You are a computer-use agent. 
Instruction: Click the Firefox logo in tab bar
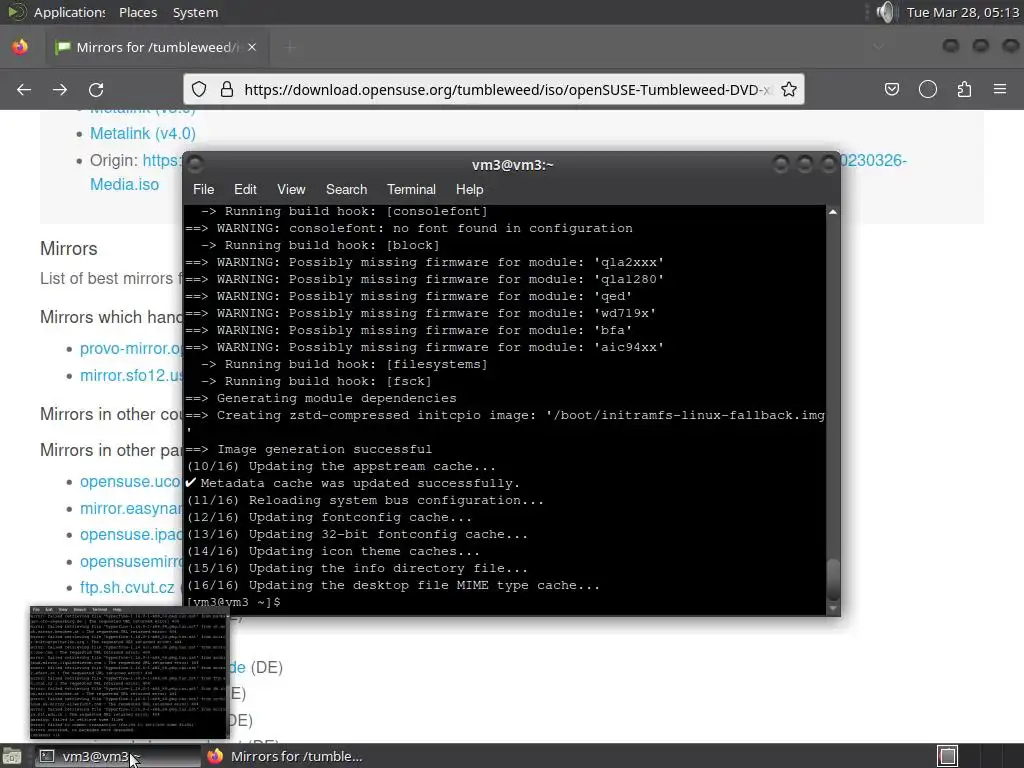pos(20,47)
